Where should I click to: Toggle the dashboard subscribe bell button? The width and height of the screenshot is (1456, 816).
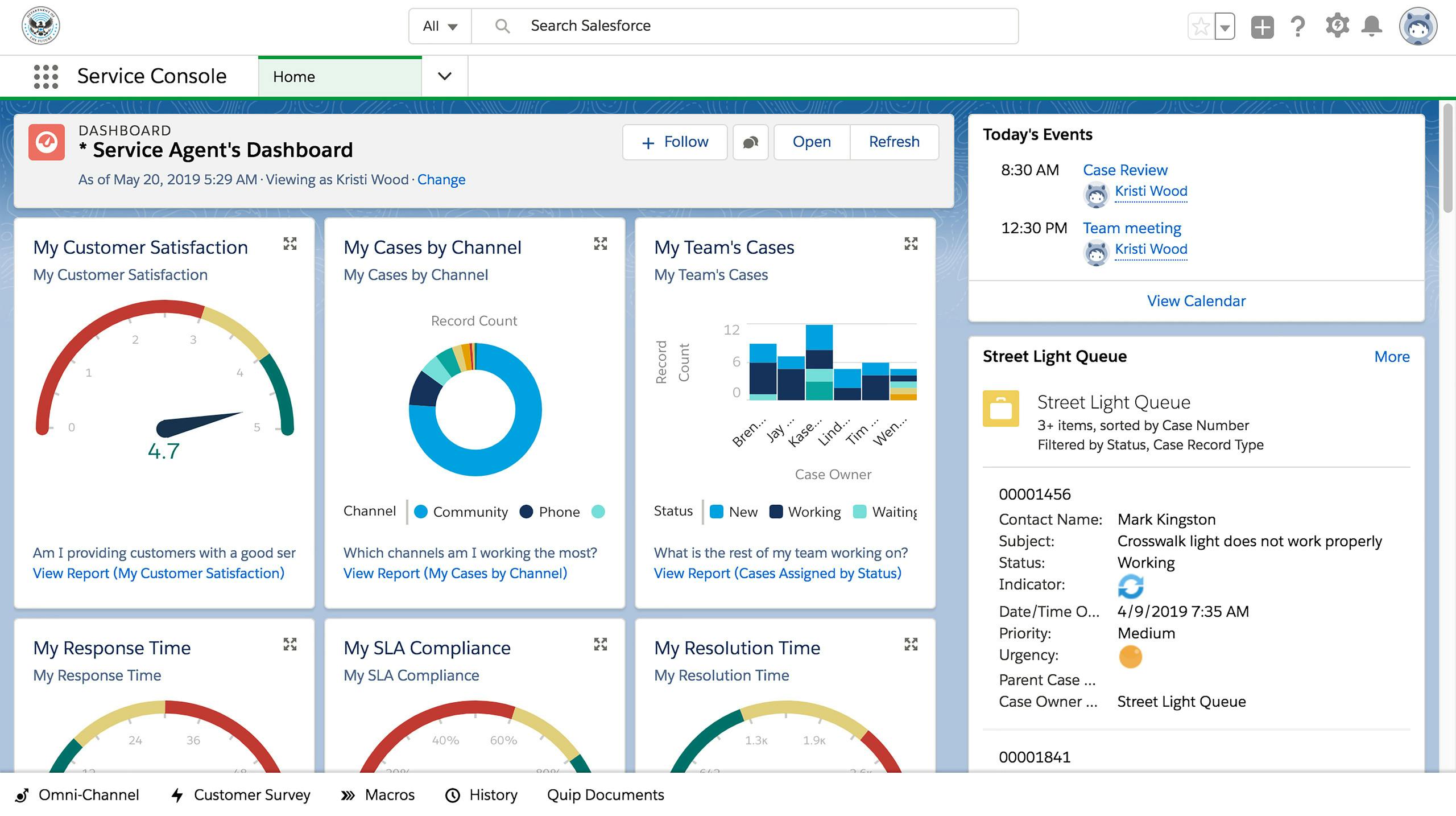750,142
